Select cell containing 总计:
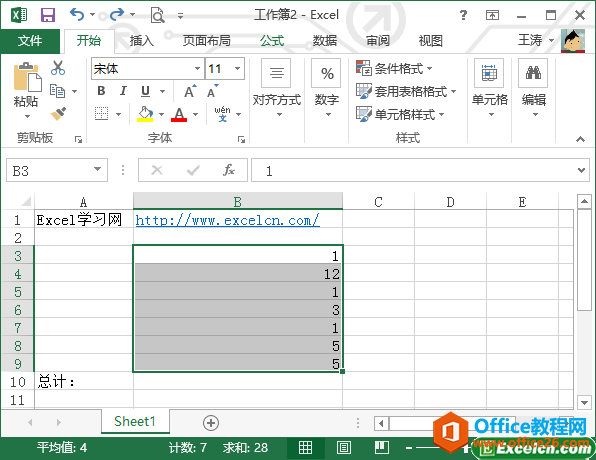 [x=83, y=381]
